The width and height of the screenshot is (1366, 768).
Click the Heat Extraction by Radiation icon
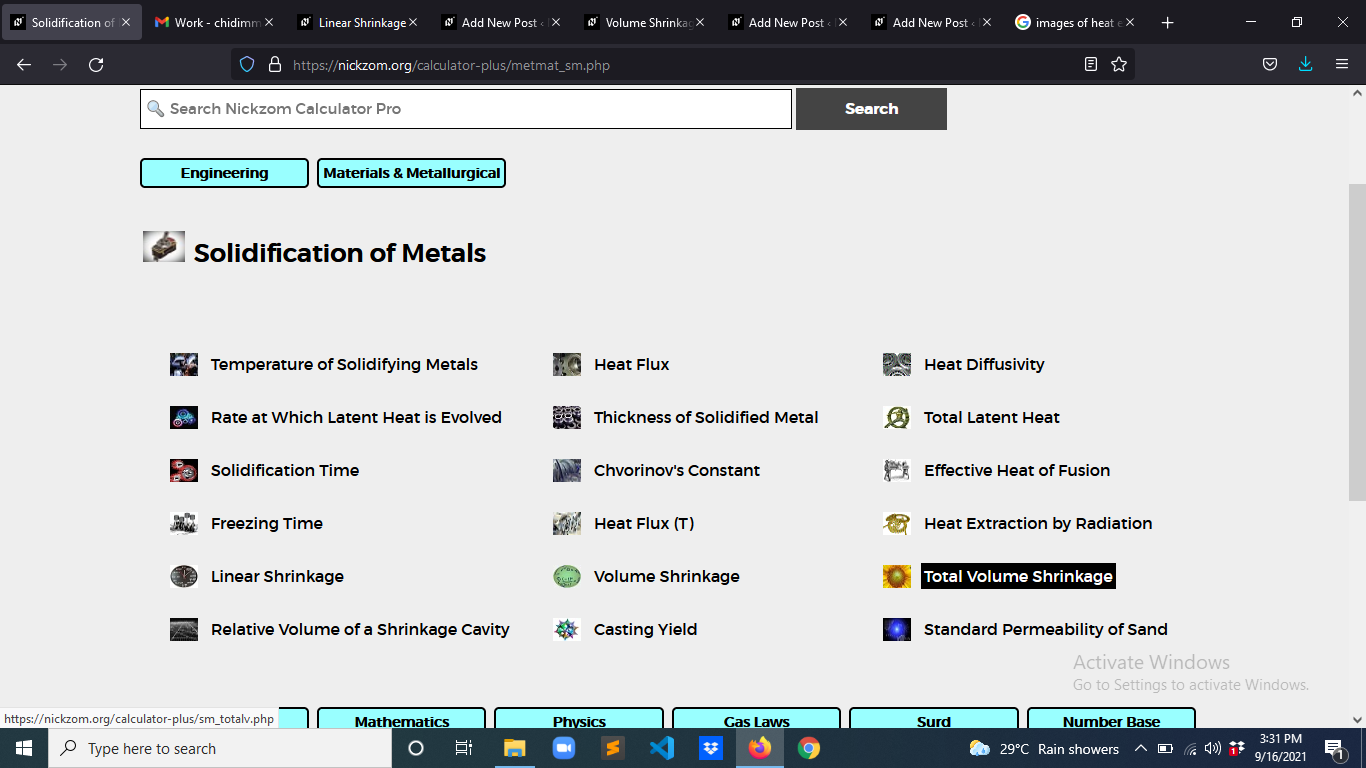pyautogui.click(x=897, y=523)
